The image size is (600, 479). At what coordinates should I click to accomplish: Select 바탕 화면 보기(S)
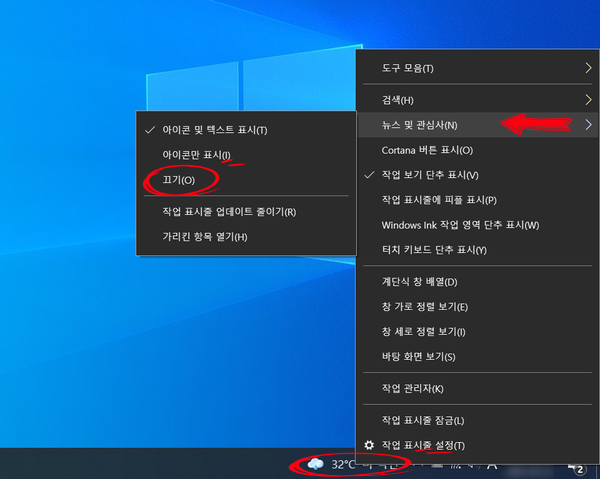coord(478,357)
